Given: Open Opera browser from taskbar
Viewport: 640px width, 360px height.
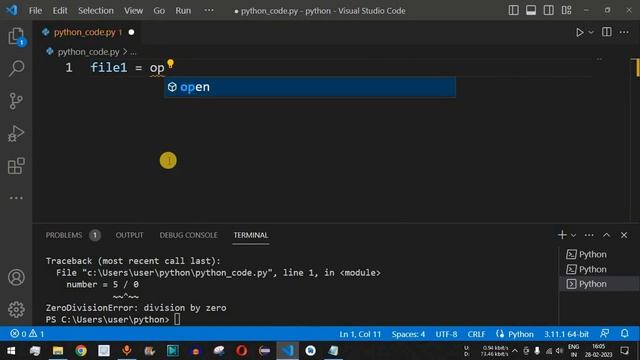Looking at the screenshot, I should (x=242, y=351).
